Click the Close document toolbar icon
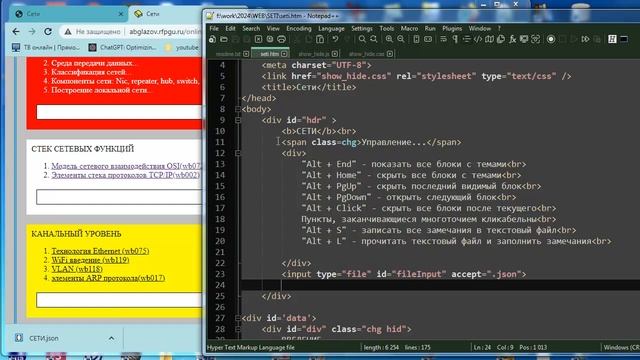Viewport: 640px width, 360px height. click(x=258, y=39)
